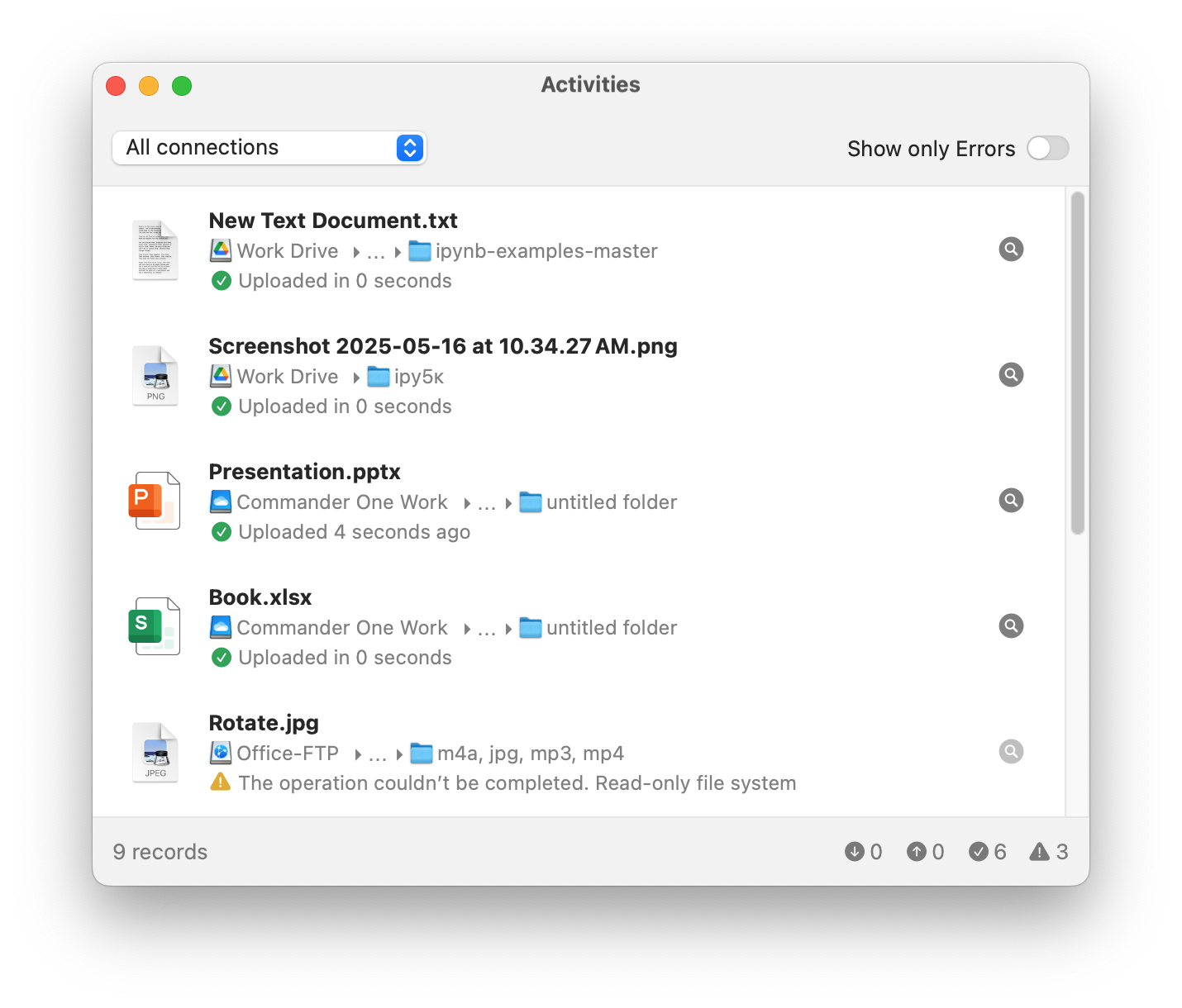1182x1008 pixels.
Task: Reveal Presentation.pptx using its magnifier icon
Action: (1011, 500)
